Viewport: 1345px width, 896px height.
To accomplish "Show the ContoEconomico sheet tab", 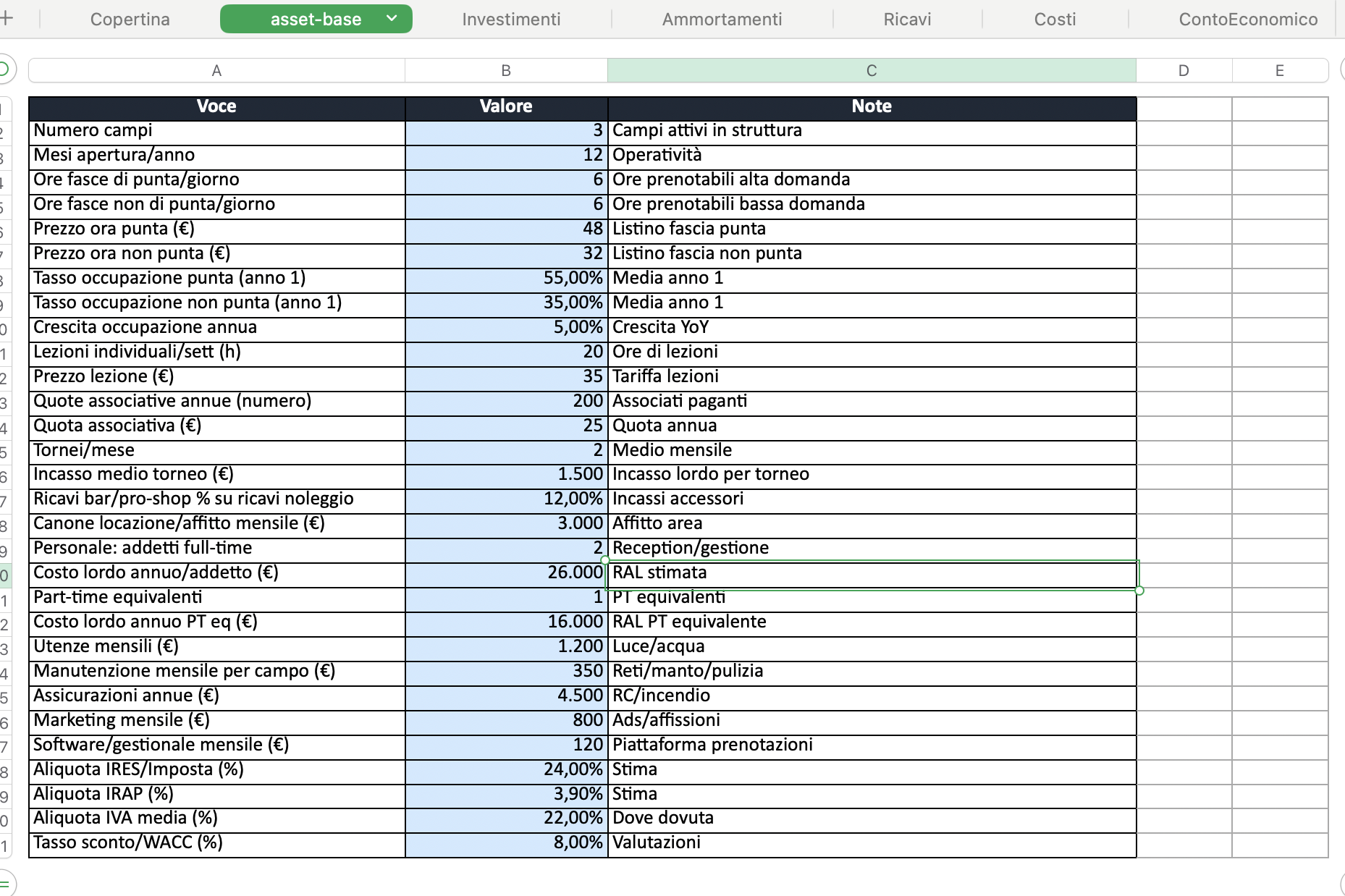I will (1248, 20).
